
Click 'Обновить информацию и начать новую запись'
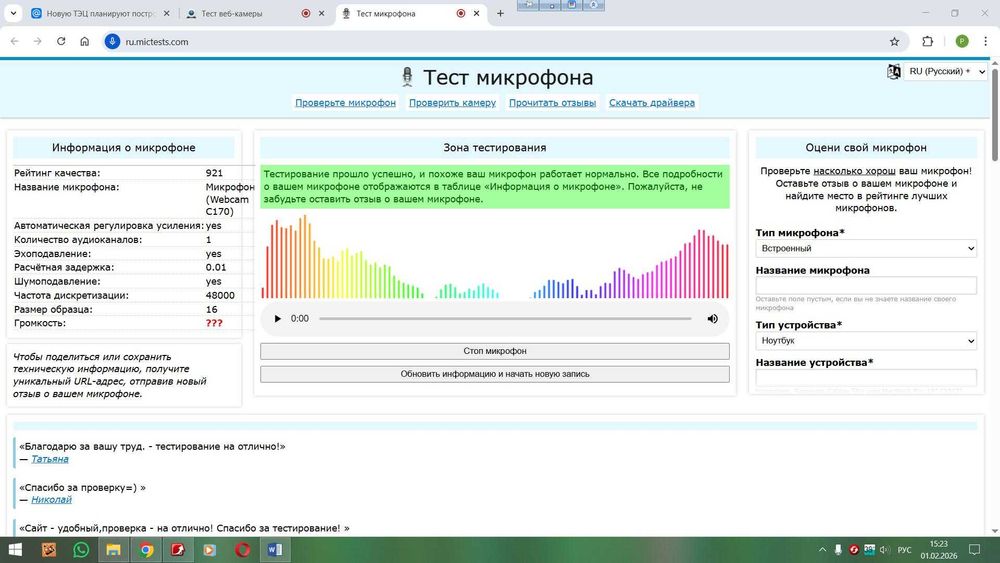(494, 374)
